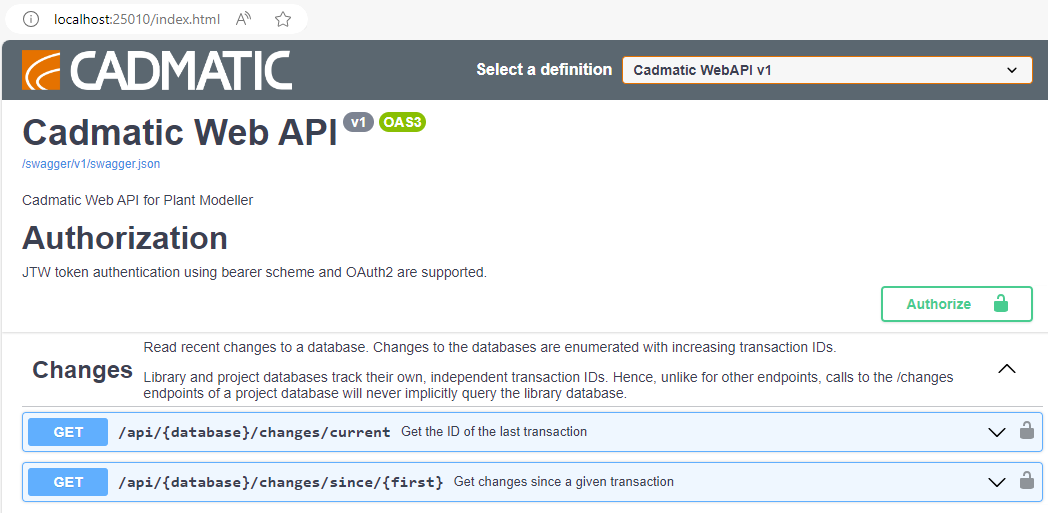1048x513 pixels.
Task: Collapse the Changes section with chevron
Action: coord(1007,369)
